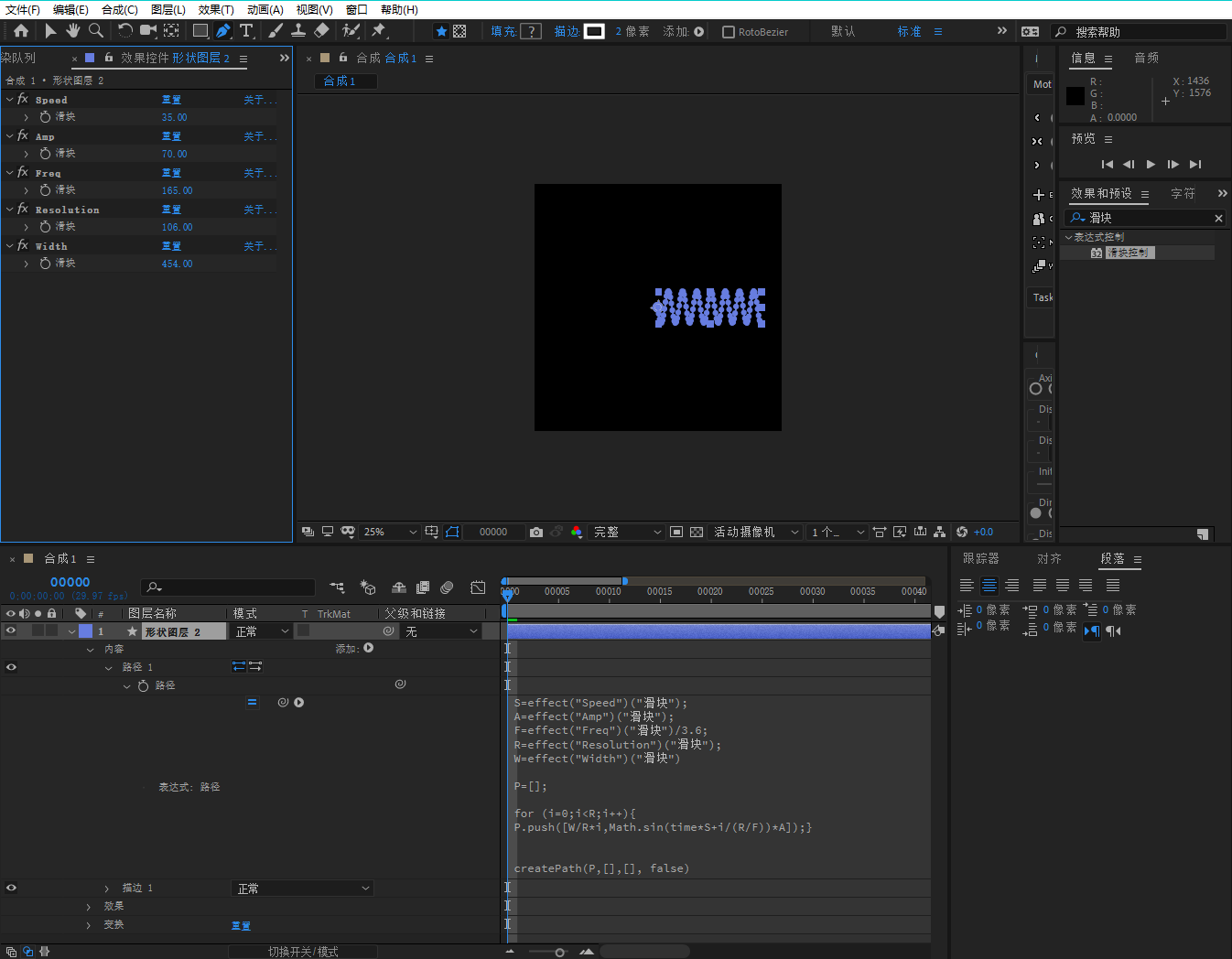Select the Zoom magnifier tool
The height and width of the screenshot is (959, 1232).
pos(95,31)
